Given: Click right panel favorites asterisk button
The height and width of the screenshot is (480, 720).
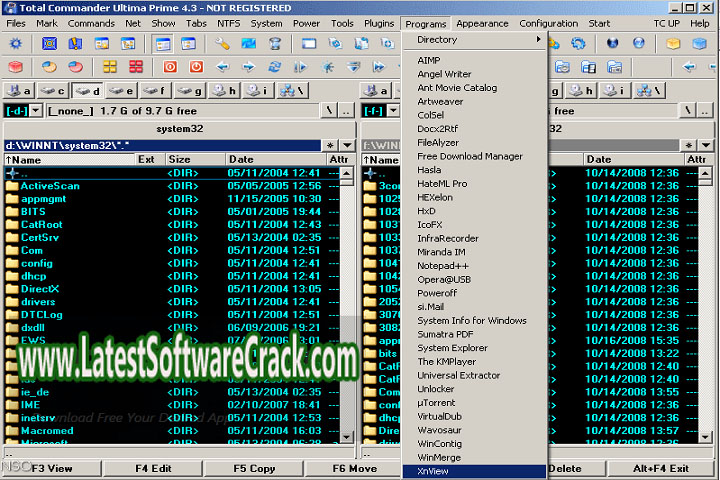Looking at the screenshot, I should pos(688,146).
